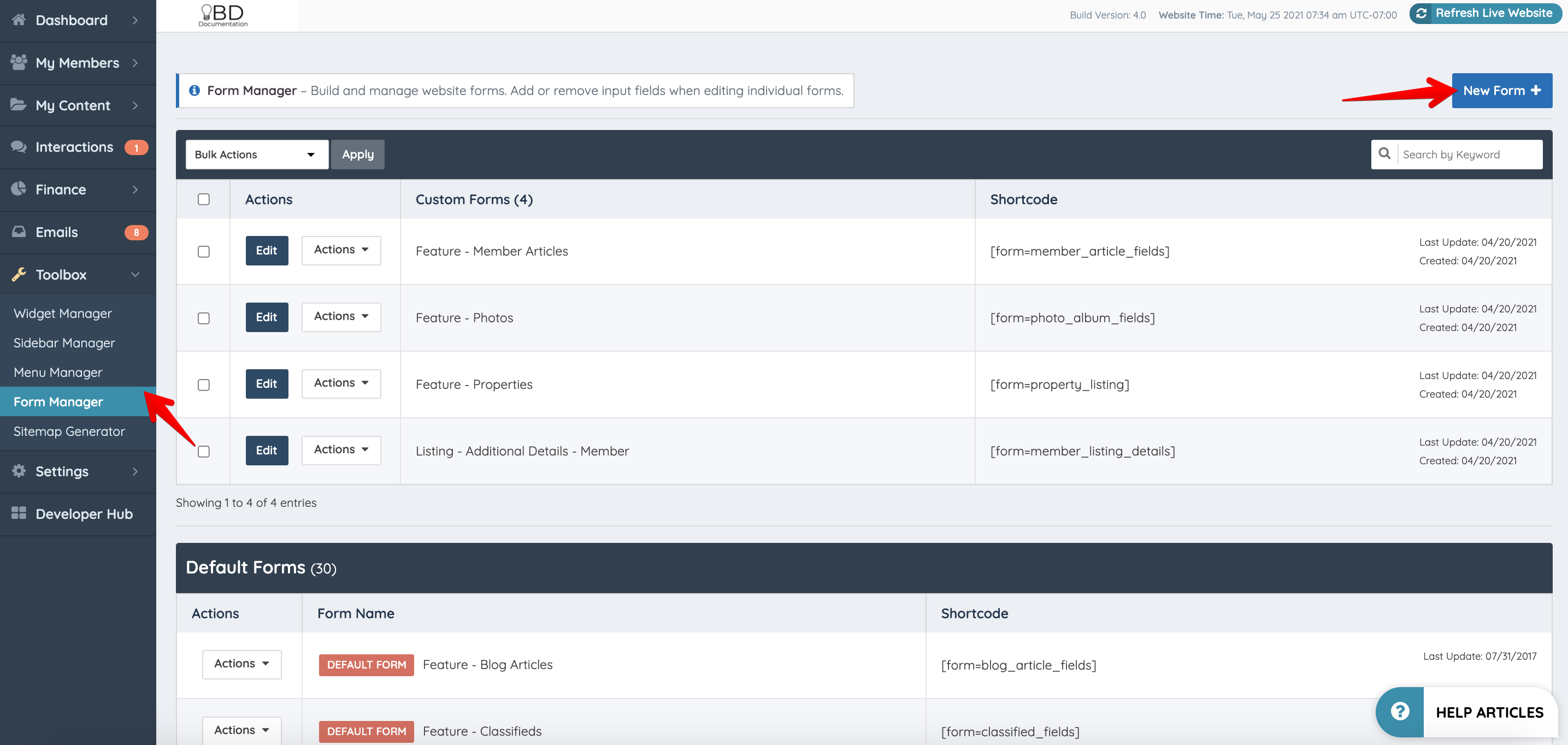This screenshot has height=745, width=1568.
Task: Check the Feature - Properties row checkbox
Action: coord(204,385)
